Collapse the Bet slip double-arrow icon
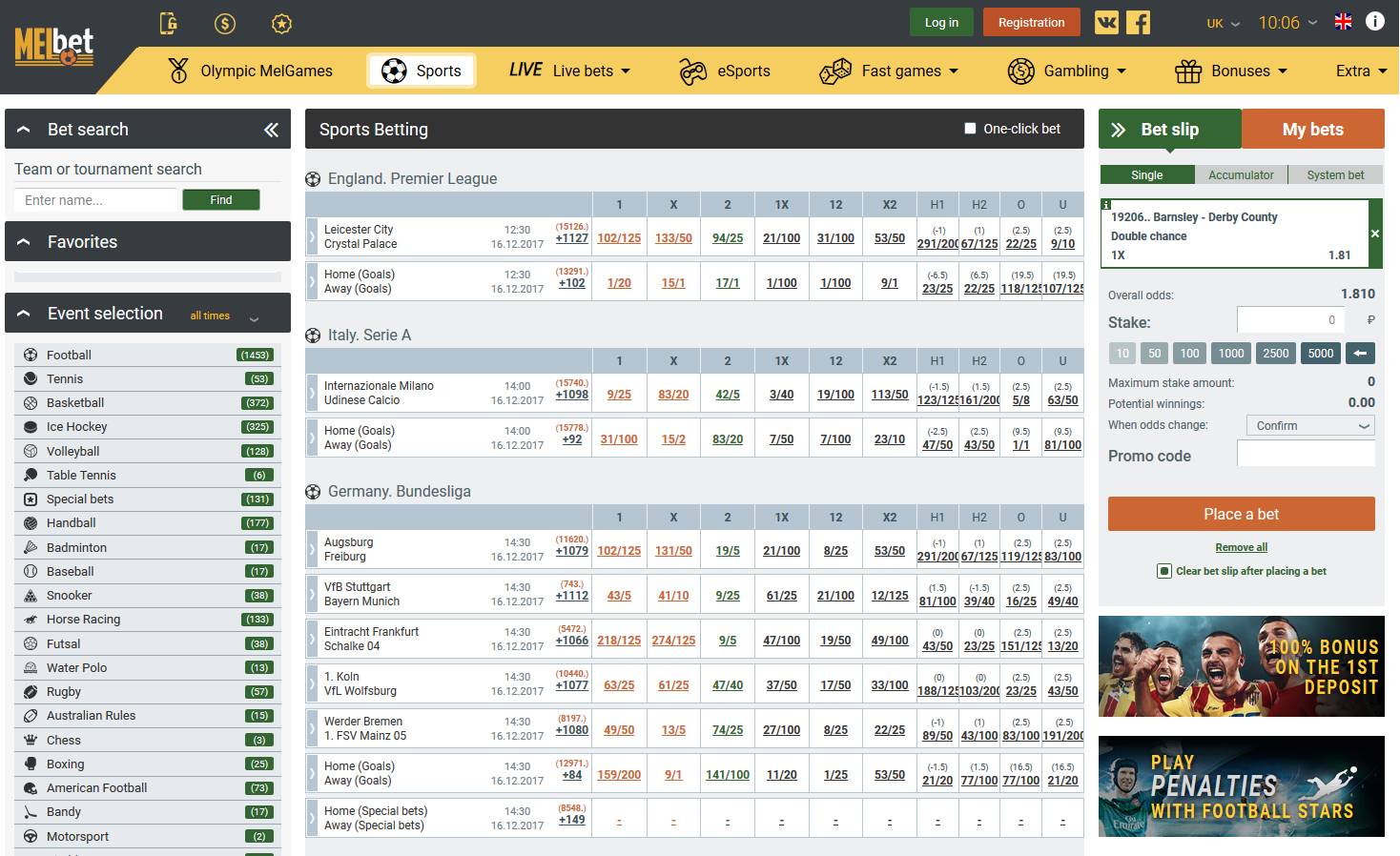This screenshot has height=856, width=1400. pyautogui.click(x=1119, y=130)
